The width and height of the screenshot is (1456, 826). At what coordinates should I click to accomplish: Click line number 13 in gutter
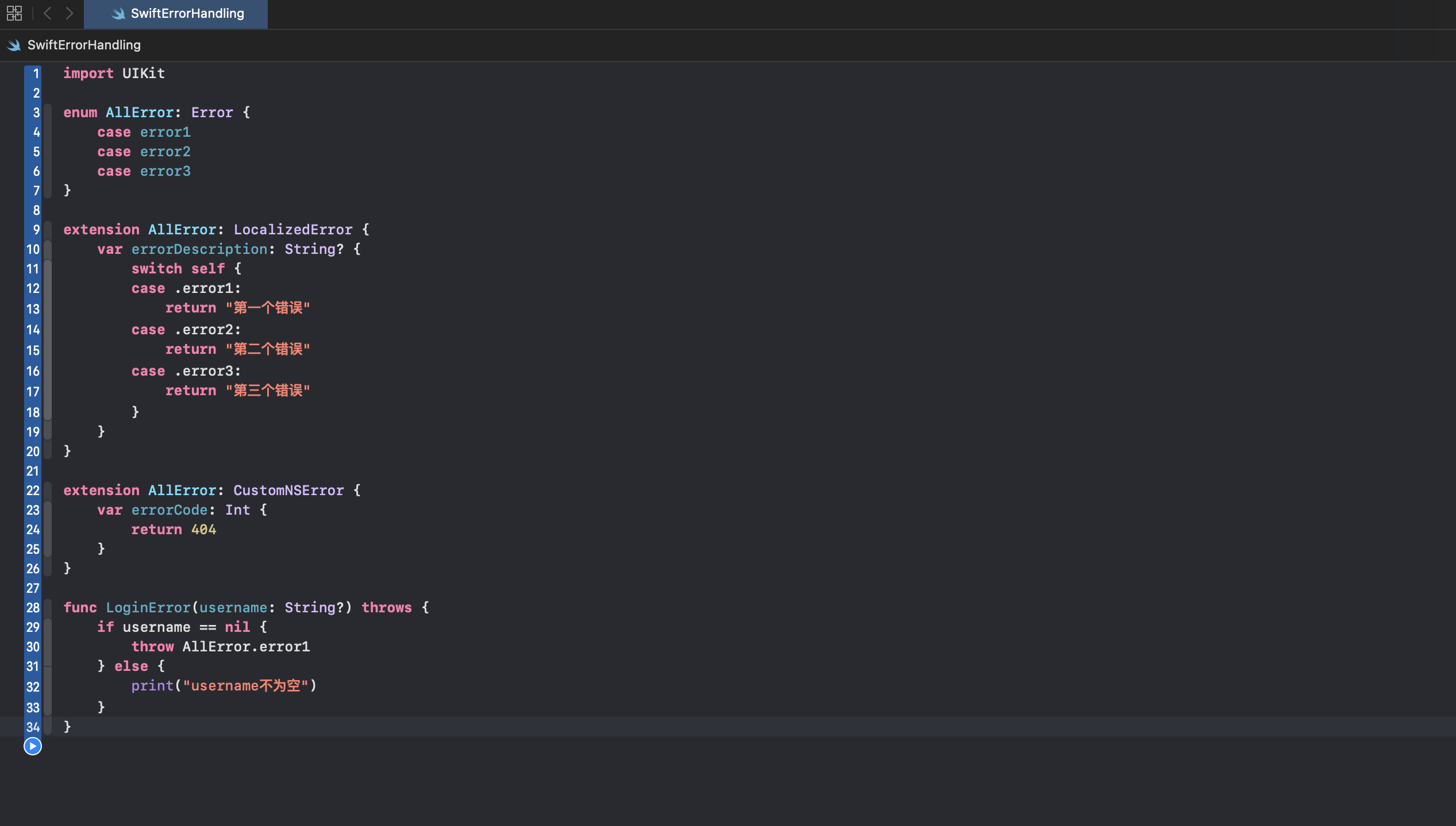[x=33, y=308]
